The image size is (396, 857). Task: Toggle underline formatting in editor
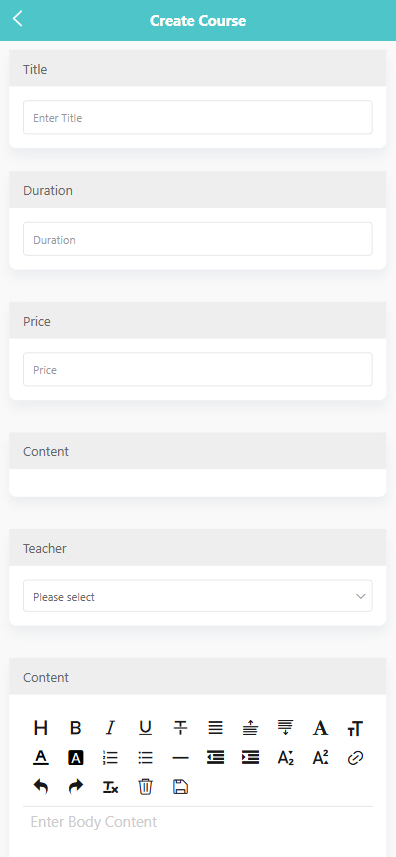145,728
